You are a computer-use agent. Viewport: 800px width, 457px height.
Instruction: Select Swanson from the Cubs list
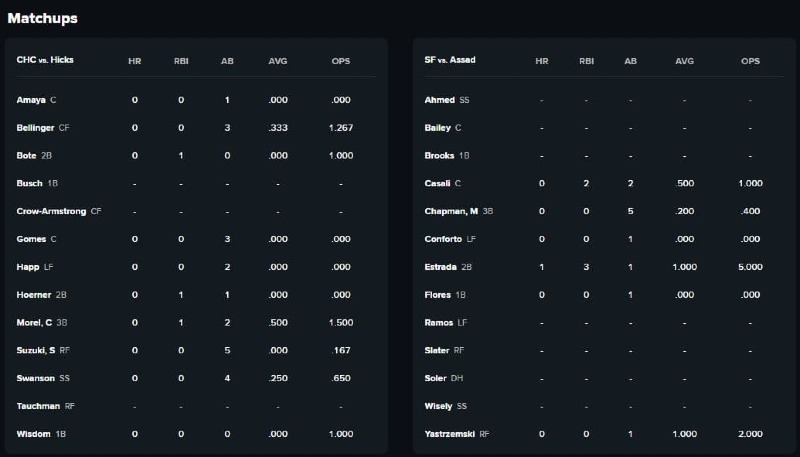coord(35,378)
